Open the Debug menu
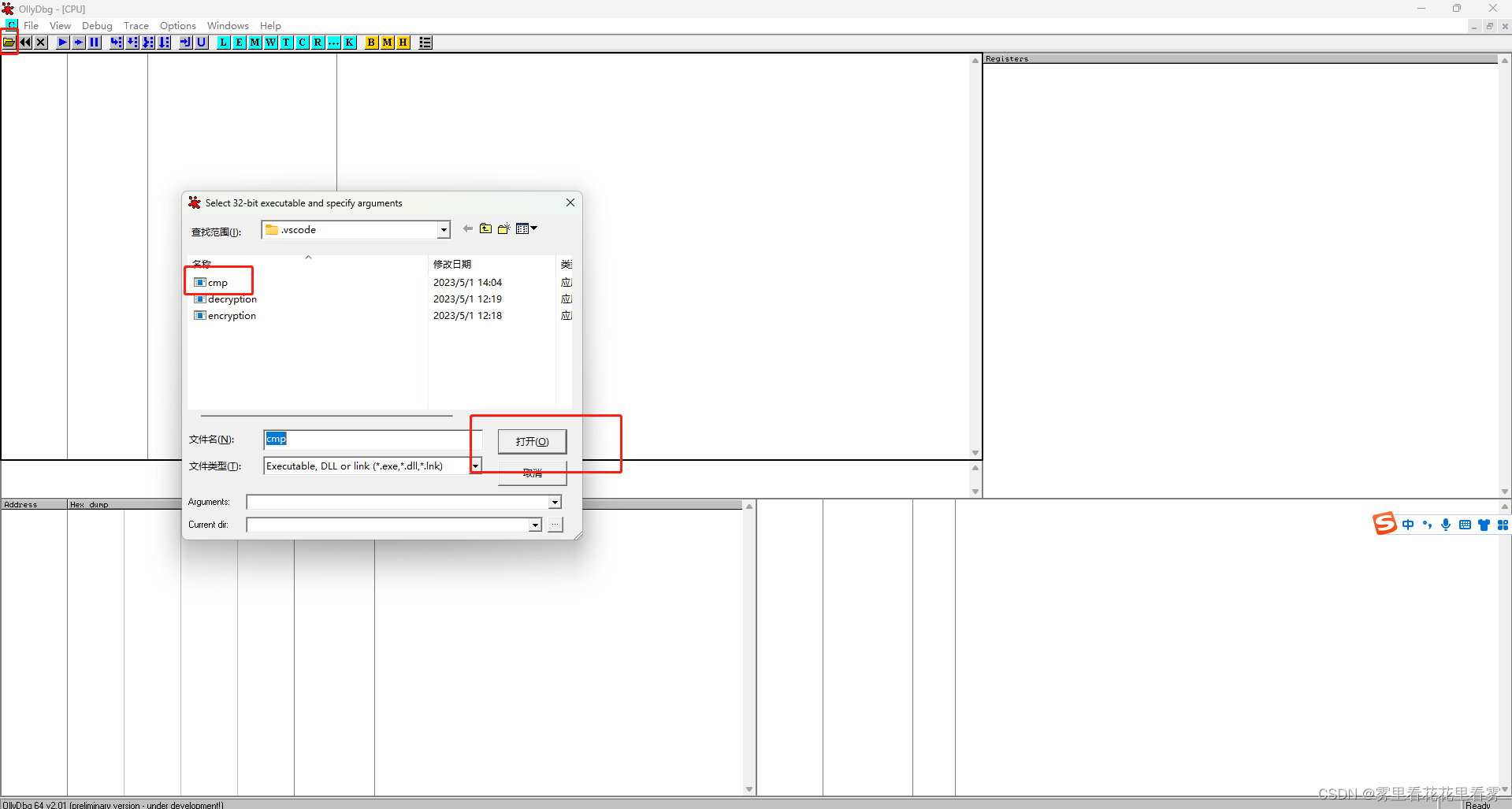Screen dimensions: 1512x809 (x=97, y=26)
